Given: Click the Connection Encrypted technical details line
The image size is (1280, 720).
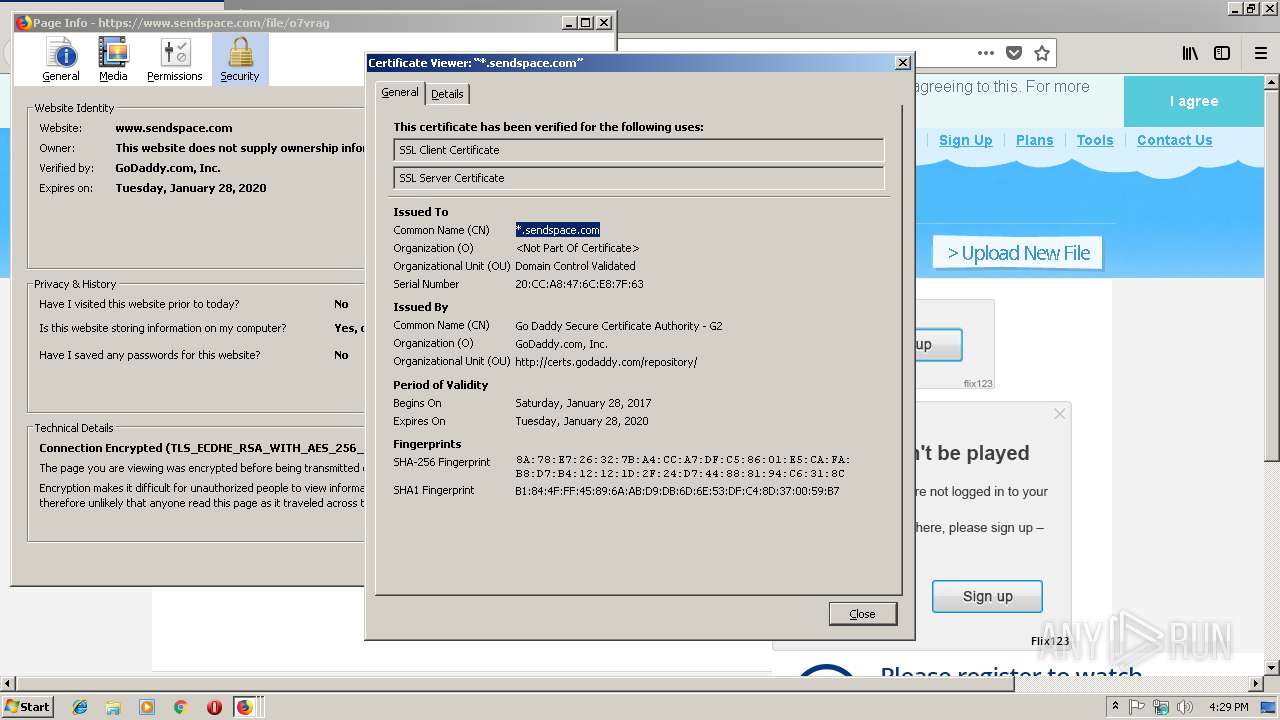Looking at the screenshot, I should point(200,448).
